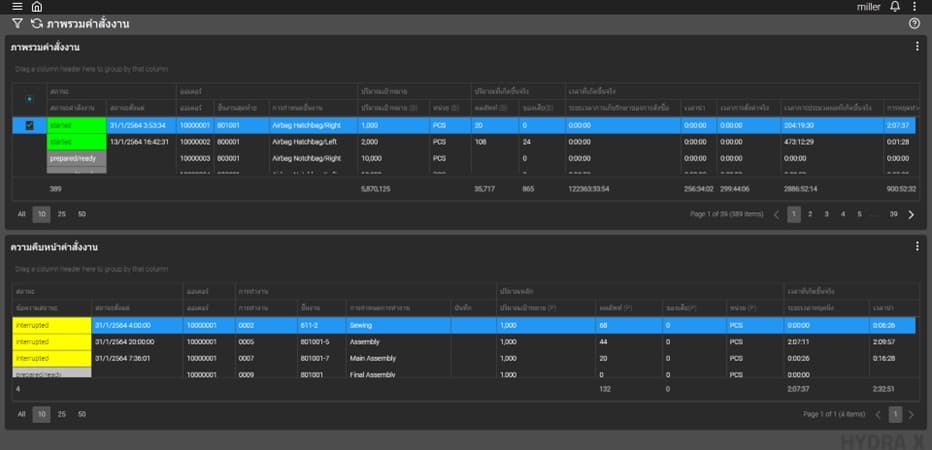Screen dimensions: 932x450
Task: Click duration cell 473:12:29
Action: [x=830, y=142]
